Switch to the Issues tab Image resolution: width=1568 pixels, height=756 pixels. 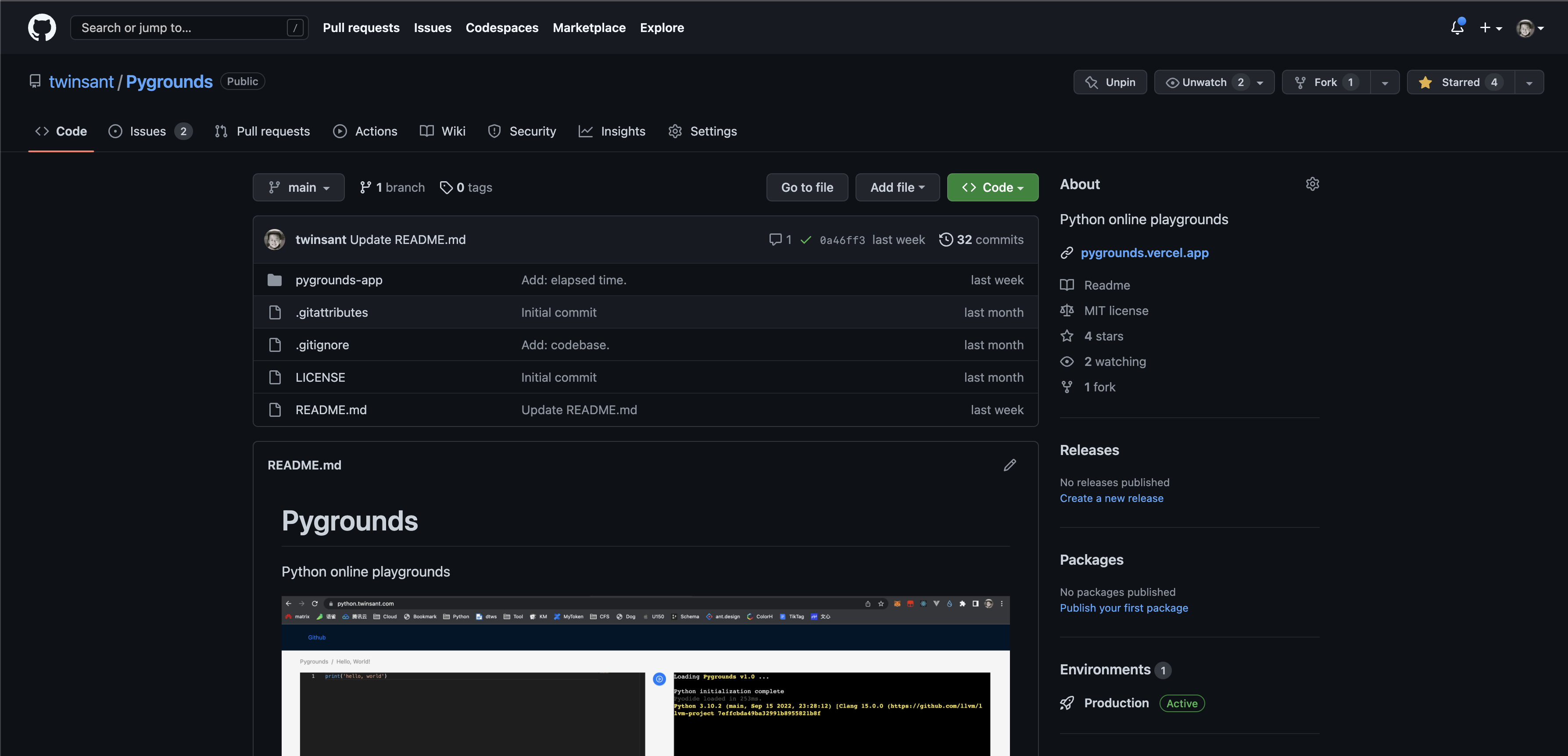pyautogui.click(x=150, y=131)
